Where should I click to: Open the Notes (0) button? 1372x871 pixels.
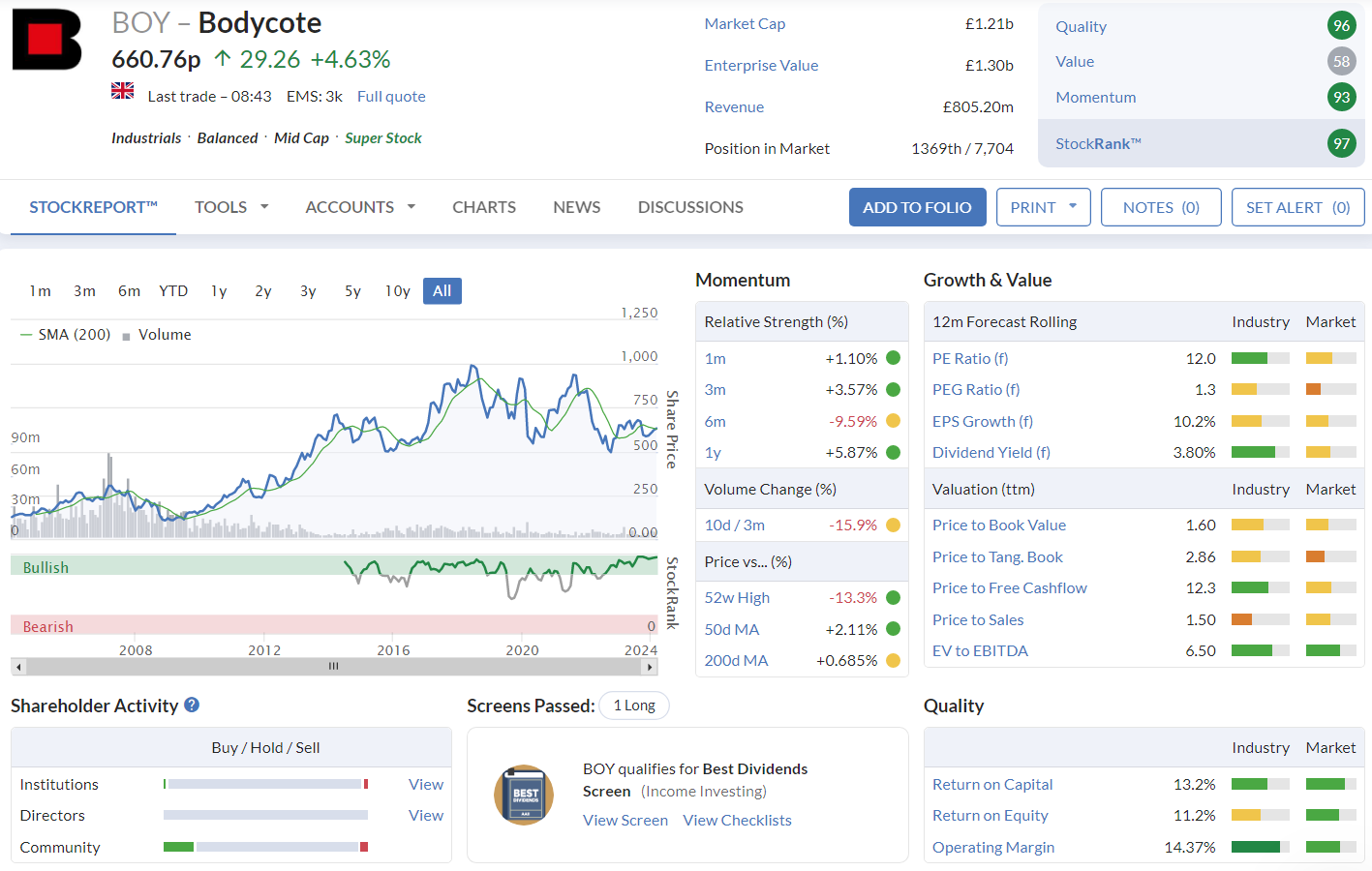[x=1161, y=207]
